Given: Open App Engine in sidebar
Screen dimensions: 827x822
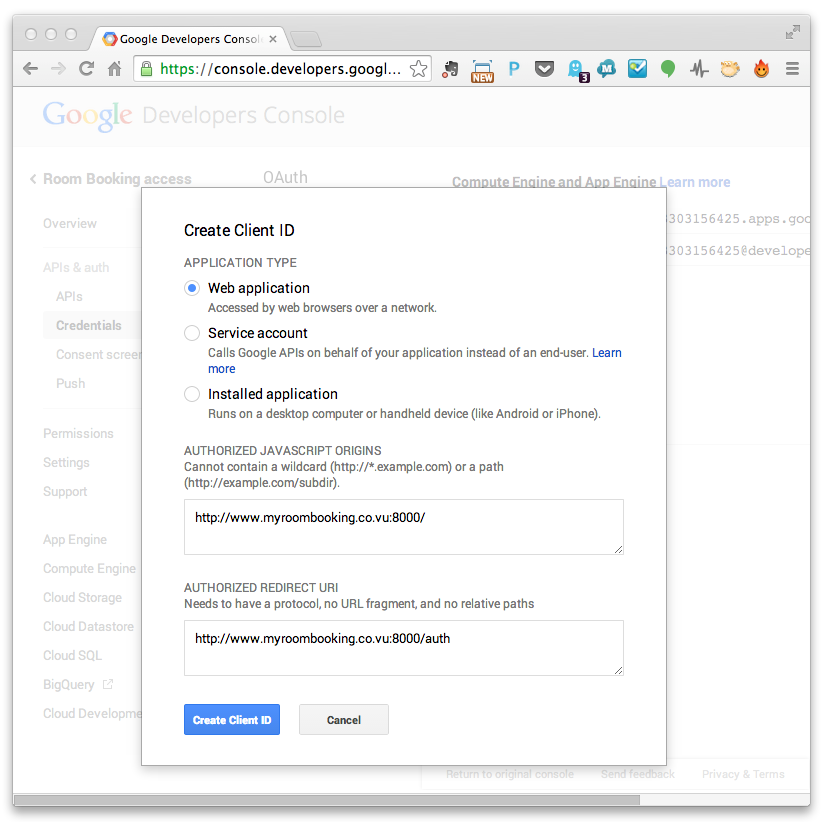Looking at the screenshot, I should click(75, 539).
